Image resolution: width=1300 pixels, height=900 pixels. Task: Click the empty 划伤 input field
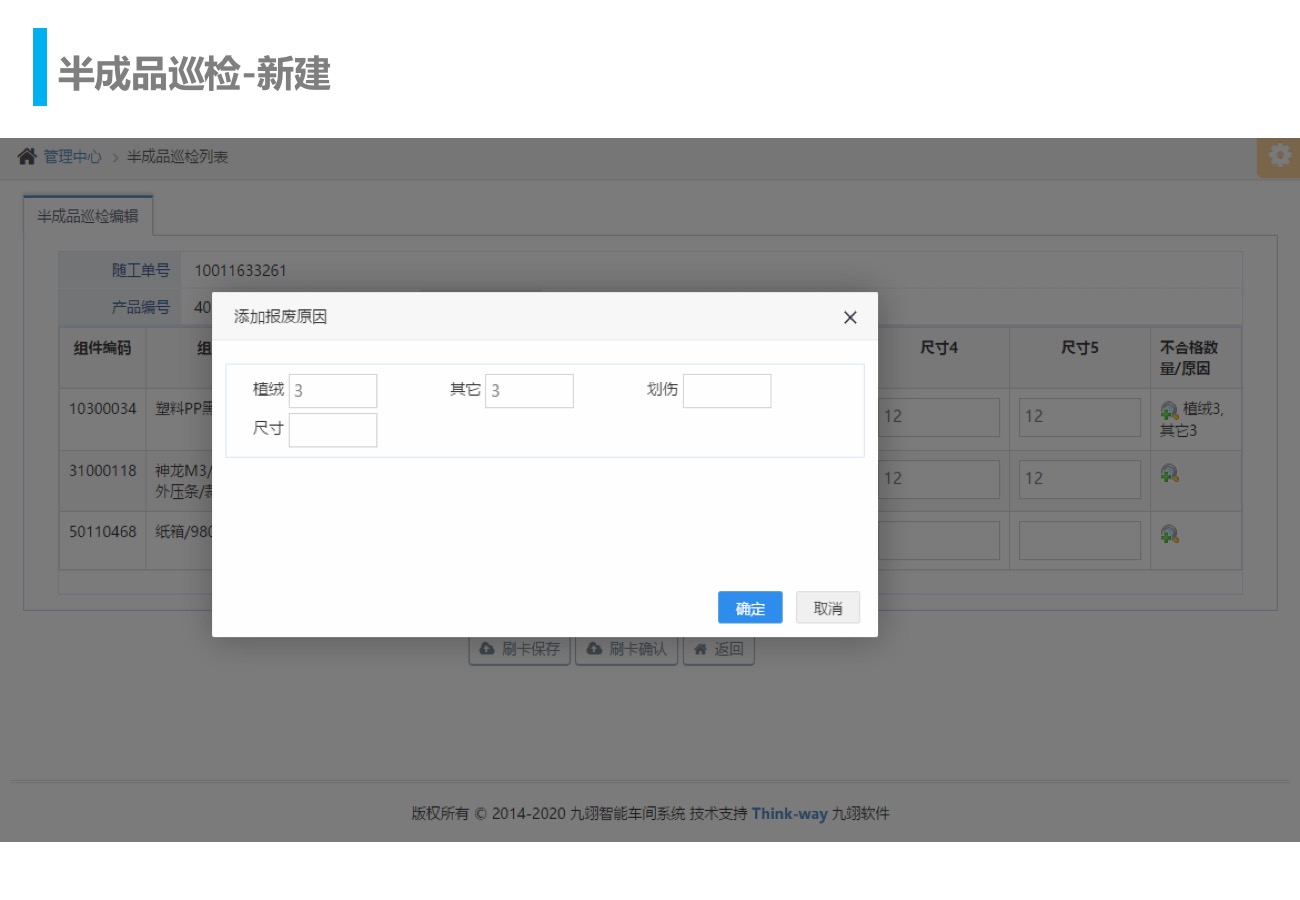point(727,391)
